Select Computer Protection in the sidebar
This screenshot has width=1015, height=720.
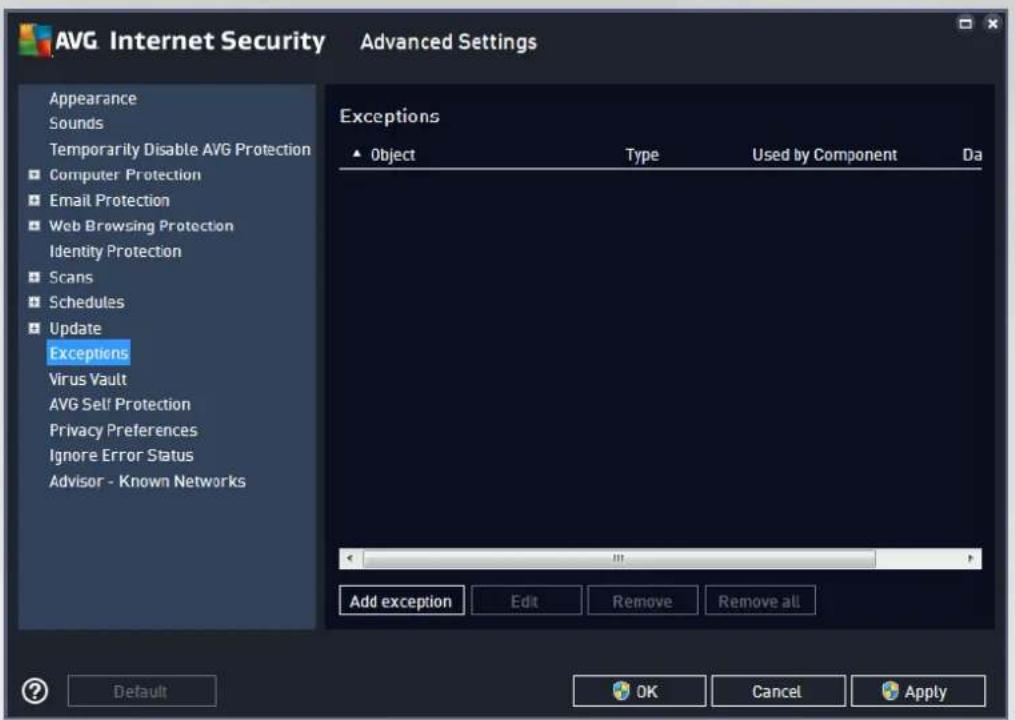coord(125,175)
